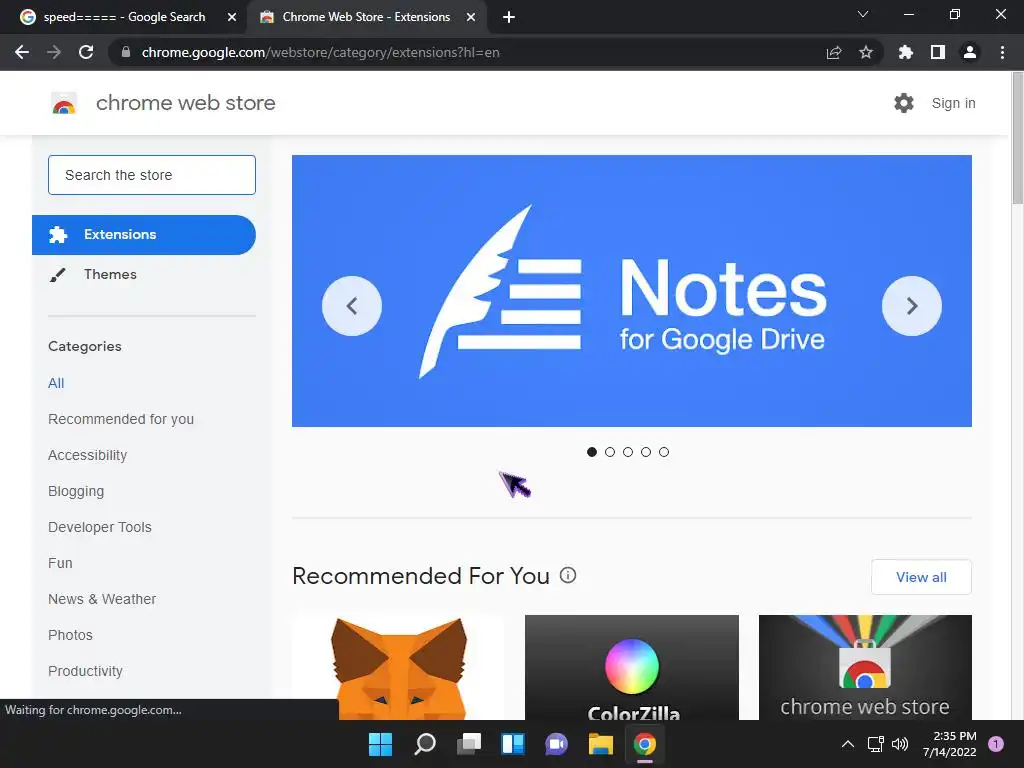The height and width of the screenshot is (768, 1024).
Task: Open the Notes for Google Drive banner
Action: point(632,291)
